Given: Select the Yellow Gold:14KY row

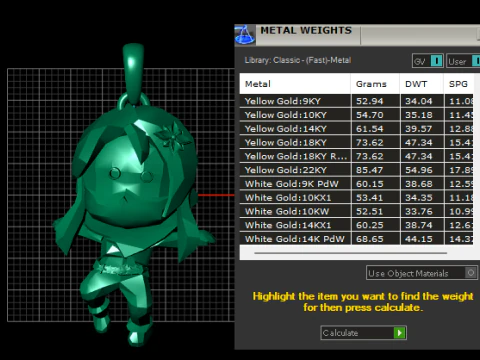Looking at the screenshot, I should (x=356, y=129).
